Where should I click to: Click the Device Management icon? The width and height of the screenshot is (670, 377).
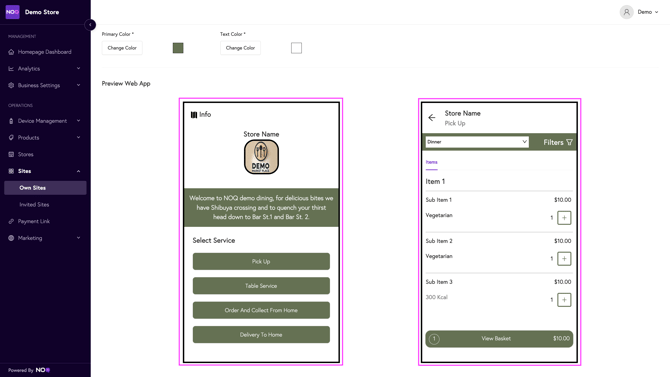click(11, 121)
